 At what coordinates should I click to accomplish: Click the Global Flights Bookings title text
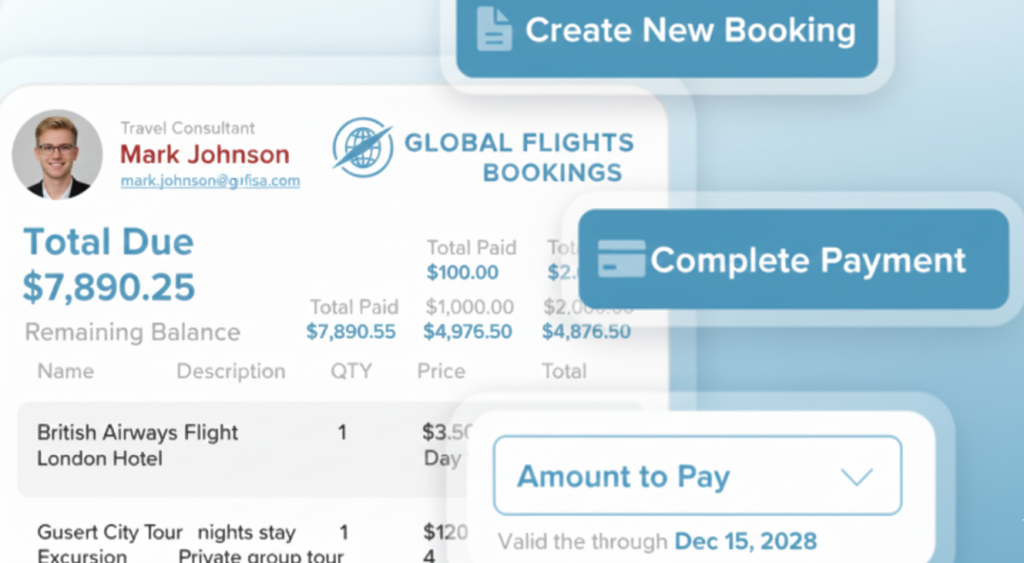519,157
